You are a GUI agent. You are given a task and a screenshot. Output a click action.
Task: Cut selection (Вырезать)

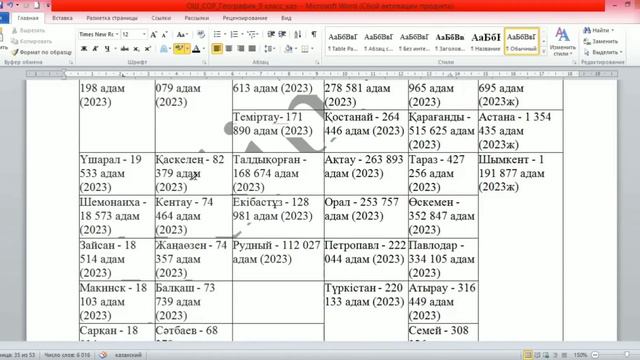(28, 31)
